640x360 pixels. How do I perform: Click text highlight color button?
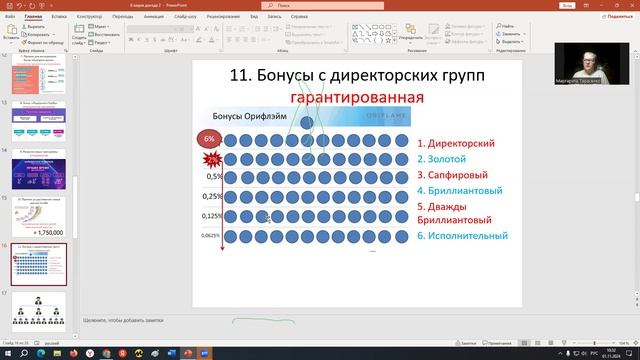pos(199,40)
